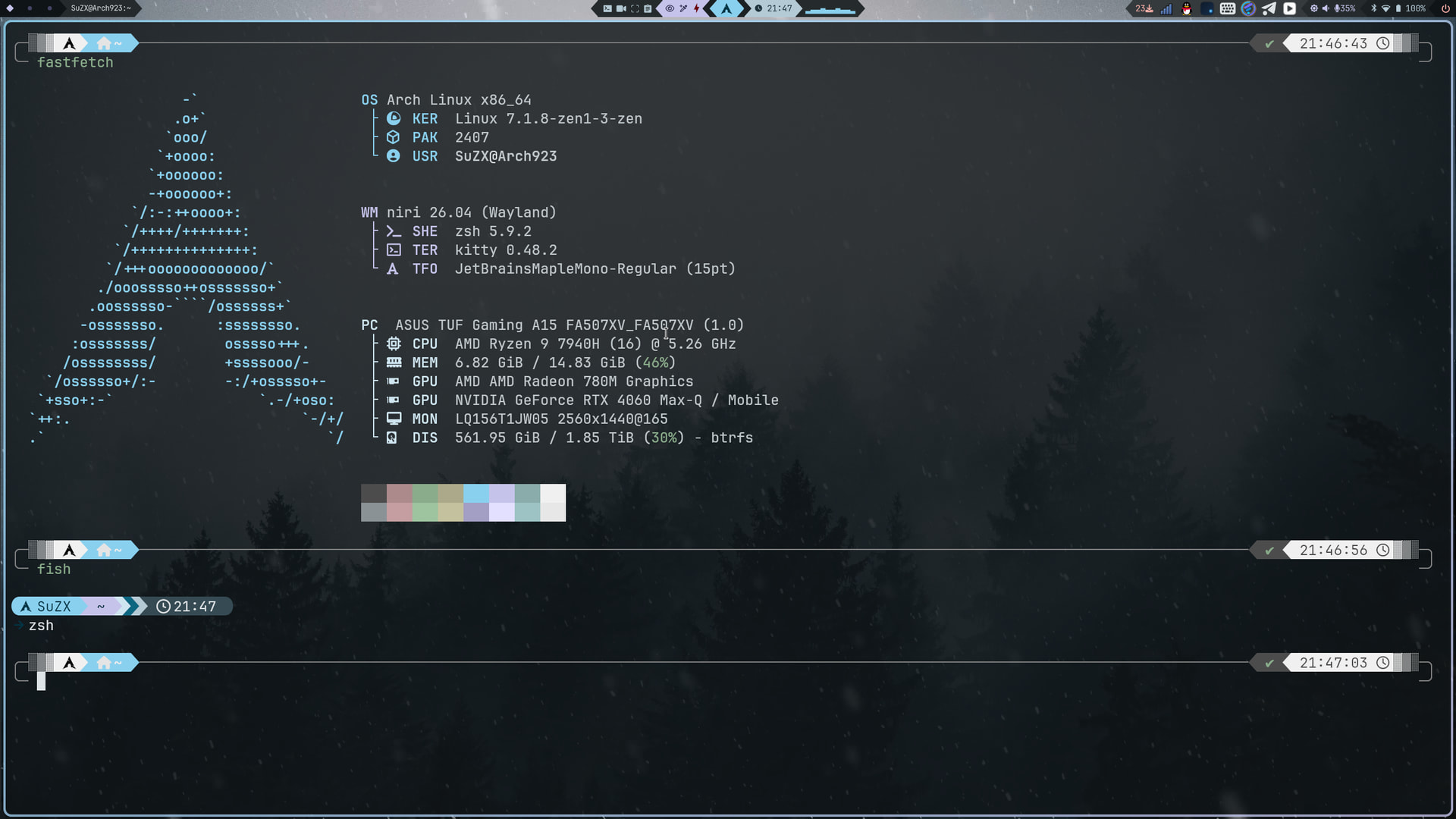Image resolution: width=1456 pixels, height=819 pixels.
Task: Switch to the second workspace dot
Action: pos(30,8)
